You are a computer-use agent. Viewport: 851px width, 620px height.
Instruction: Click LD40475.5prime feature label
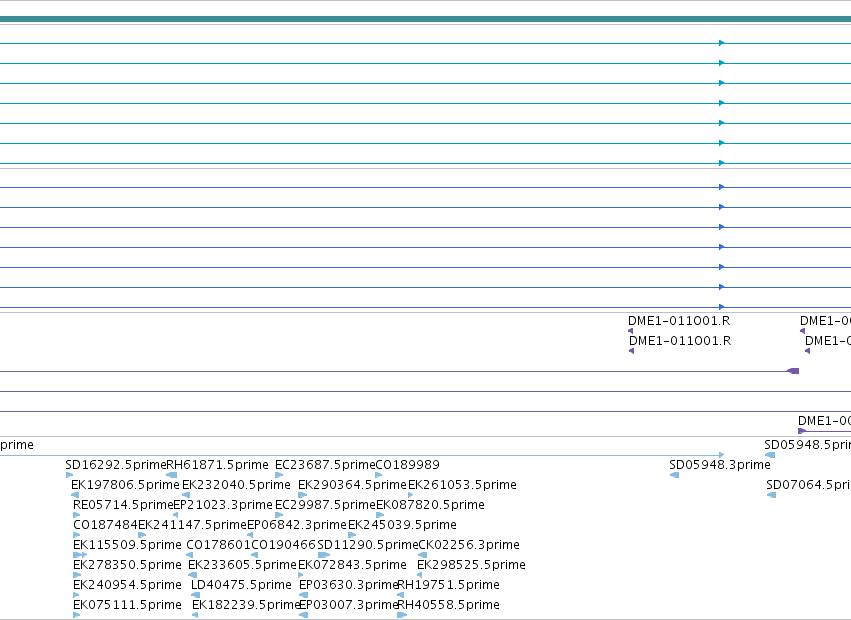coord(242,585)
